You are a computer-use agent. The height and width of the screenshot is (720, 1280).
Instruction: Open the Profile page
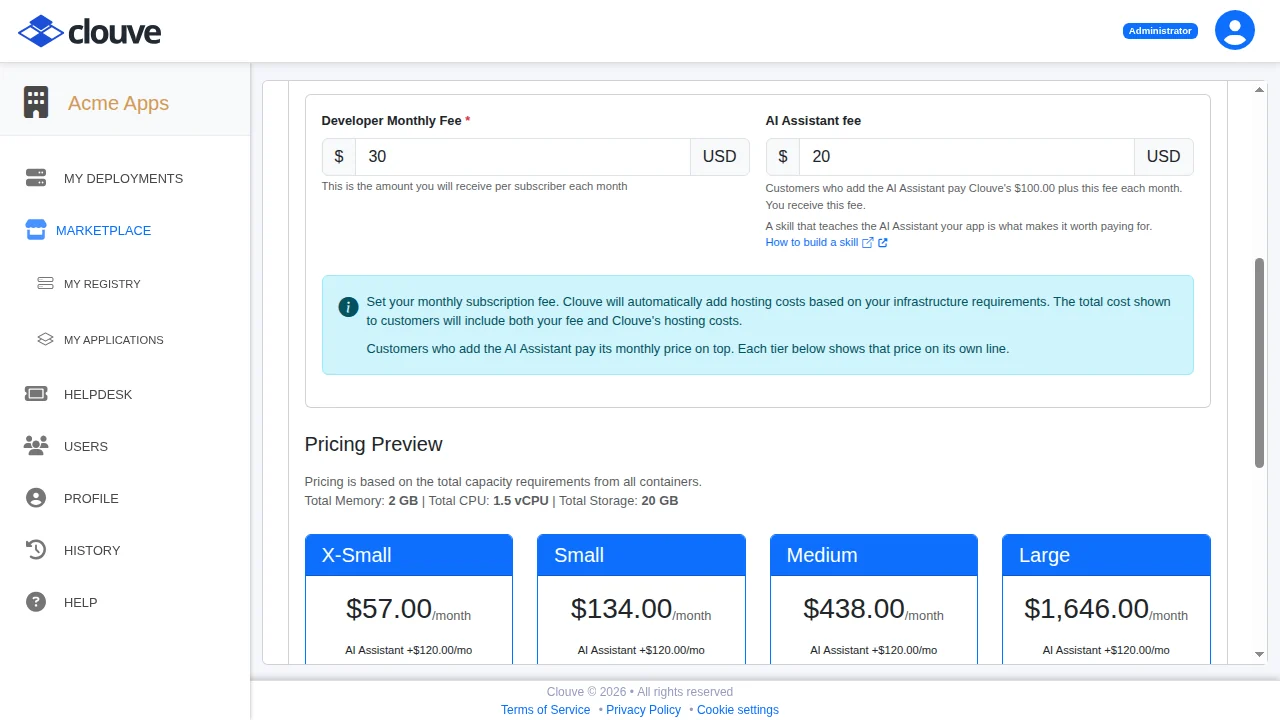(x=91, y=498)
